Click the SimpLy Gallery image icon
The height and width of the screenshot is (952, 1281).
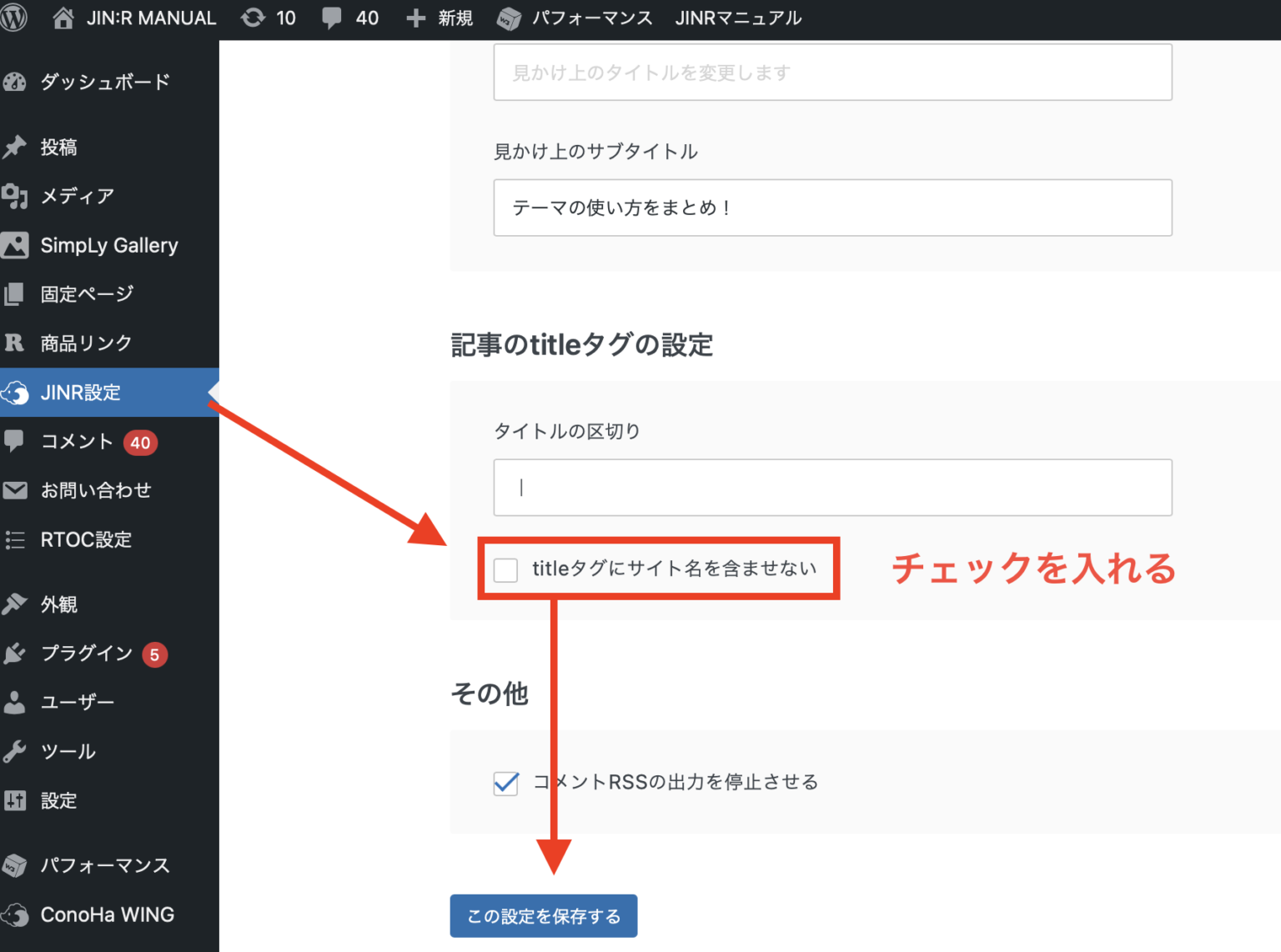point(15,245)
